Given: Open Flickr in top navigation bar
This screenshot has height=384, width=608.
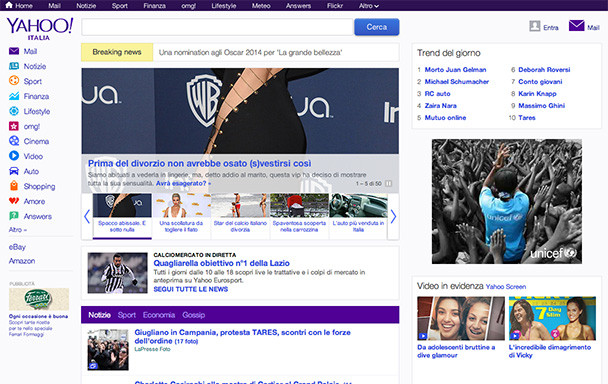Looking at the screenshot, I should tap(335, 6).
